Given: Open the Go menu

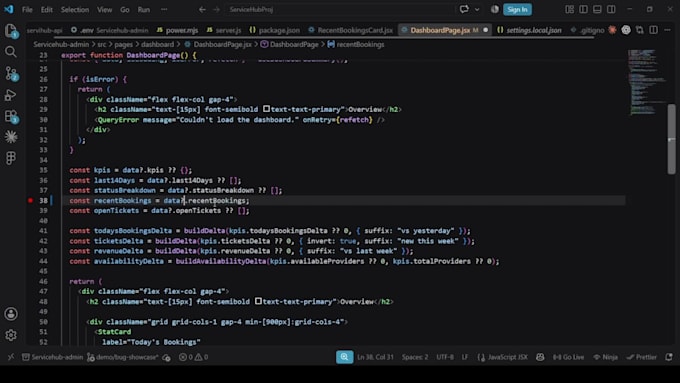Looking at the screenshot, I should (x=124, y=9).
